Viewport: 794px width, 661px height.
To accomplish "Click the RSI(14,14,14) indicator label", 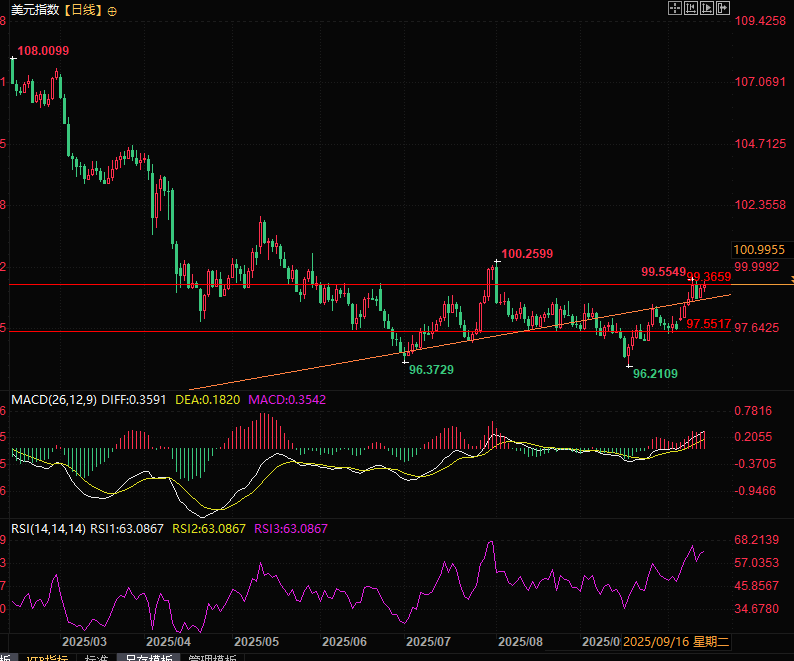I will click(x=46, y=528).
